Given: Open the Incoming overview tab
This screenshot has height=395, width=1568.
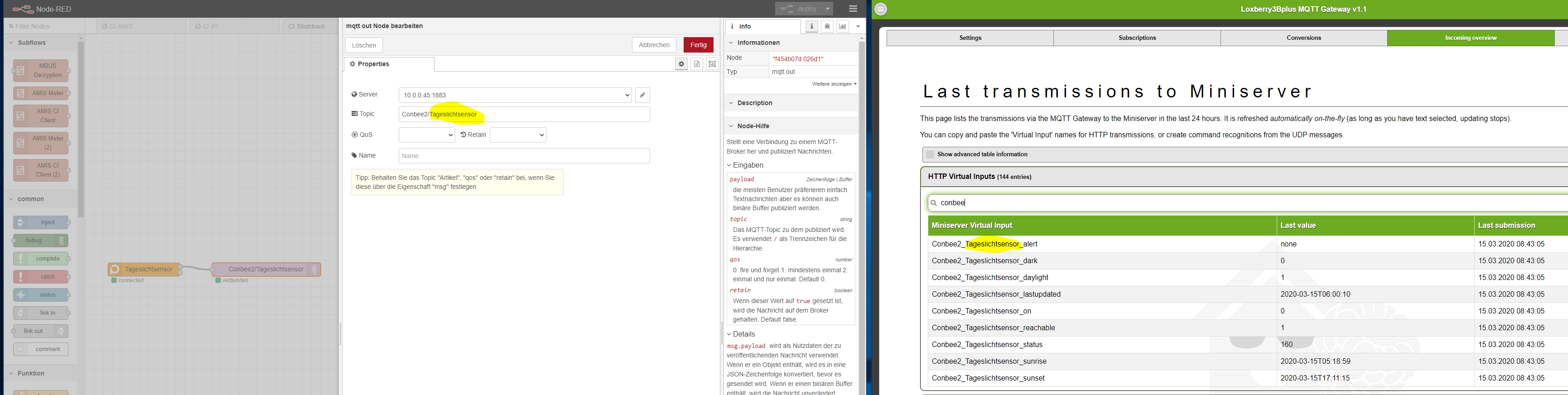Looking at the screenshot, I should 1471,38.
